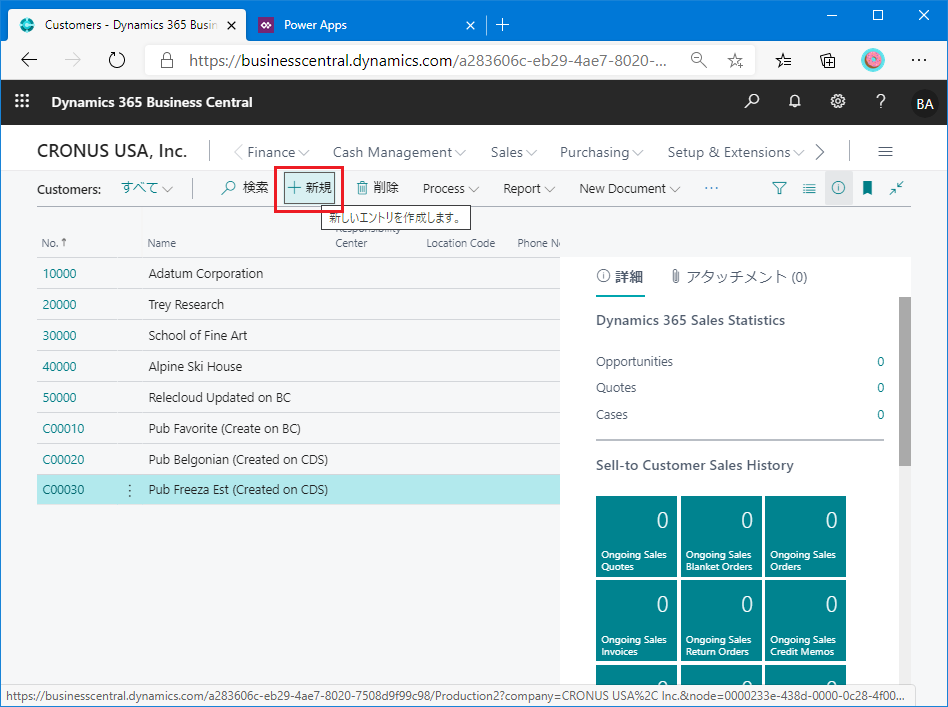This screenshot has height=707, width=948.
Task: Click the Opportunities count value
Action: pos(880,362)
